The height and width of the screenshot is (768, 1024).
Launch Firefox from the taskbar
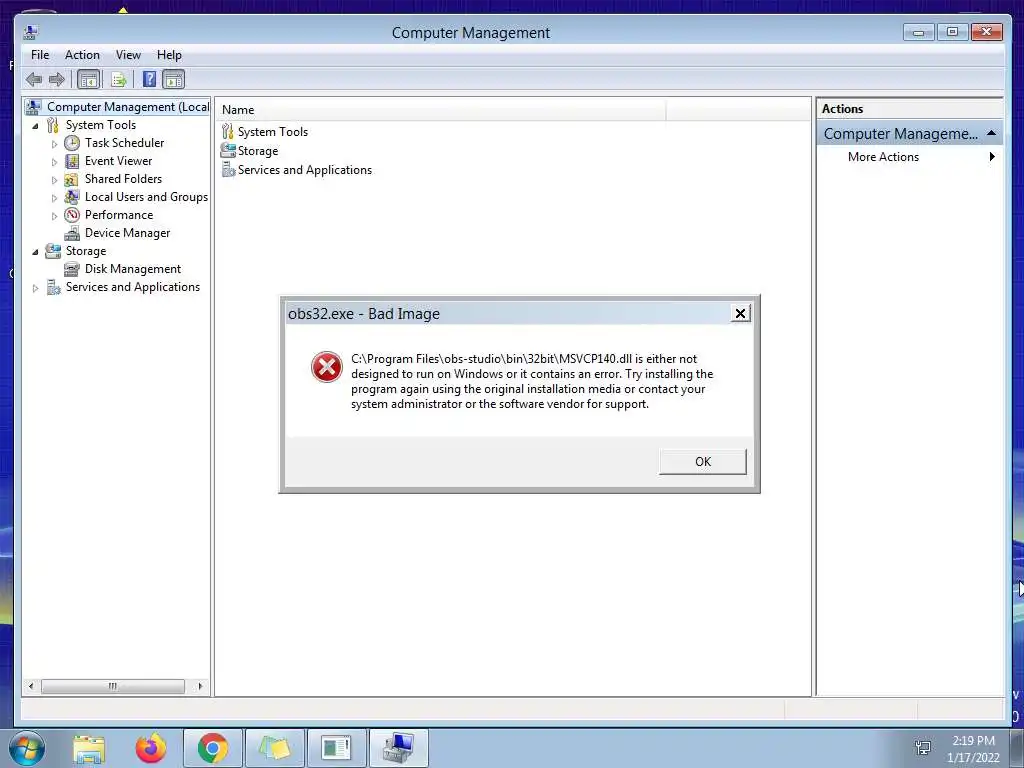151,748
